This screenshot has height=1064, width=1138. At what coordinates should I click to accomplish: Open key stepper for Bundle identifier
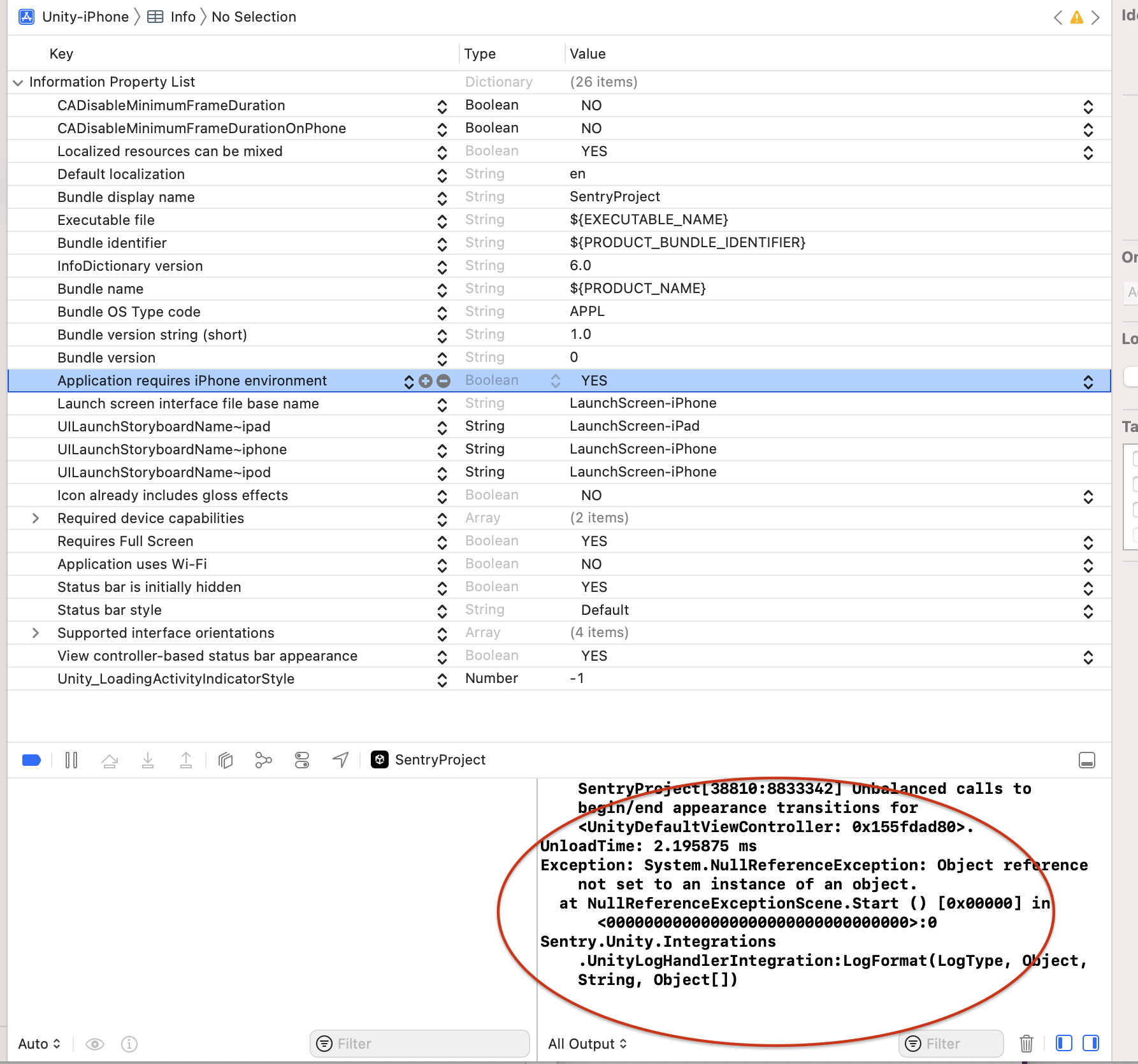coord(442,243)
